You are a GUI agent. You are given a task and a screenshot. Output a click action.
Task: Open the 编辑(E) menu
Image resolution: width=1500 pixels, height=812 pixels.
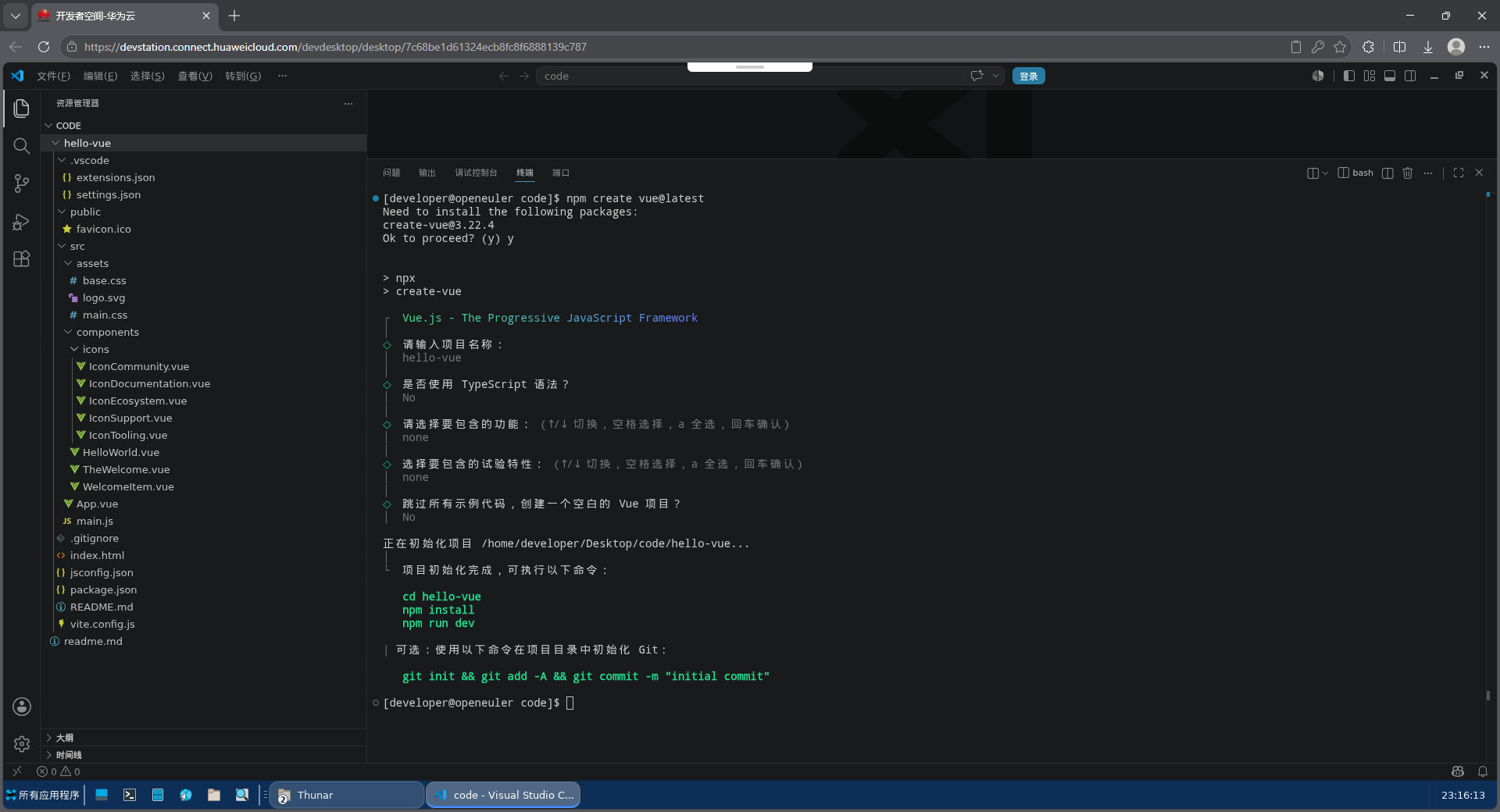click(100, 76)
